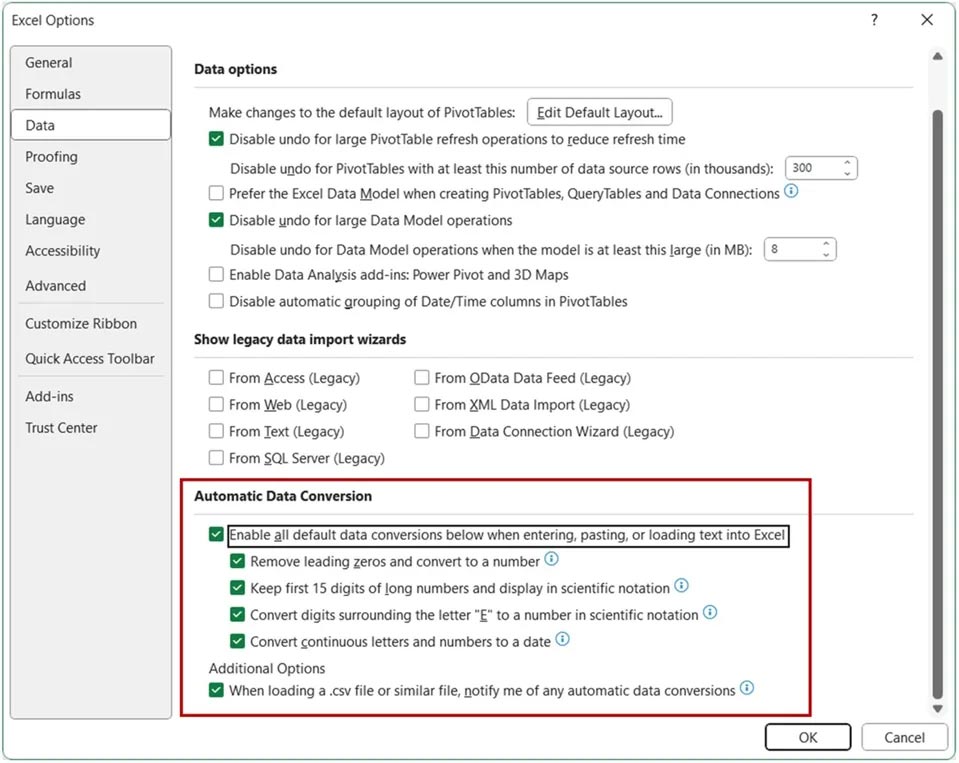Enable From Access (Legacy) import wizard

(216, 378)
